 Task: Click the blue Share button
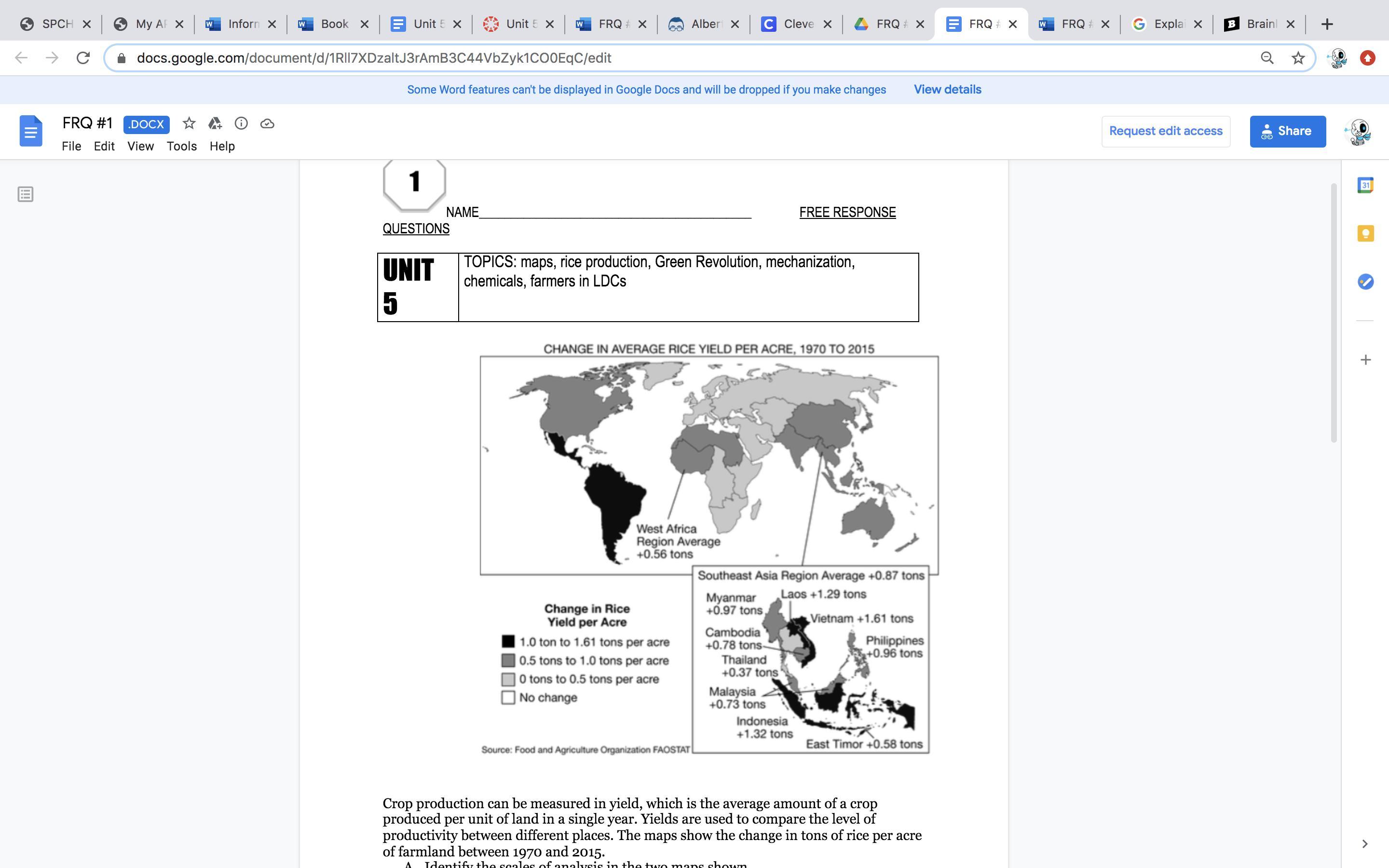1287,131
